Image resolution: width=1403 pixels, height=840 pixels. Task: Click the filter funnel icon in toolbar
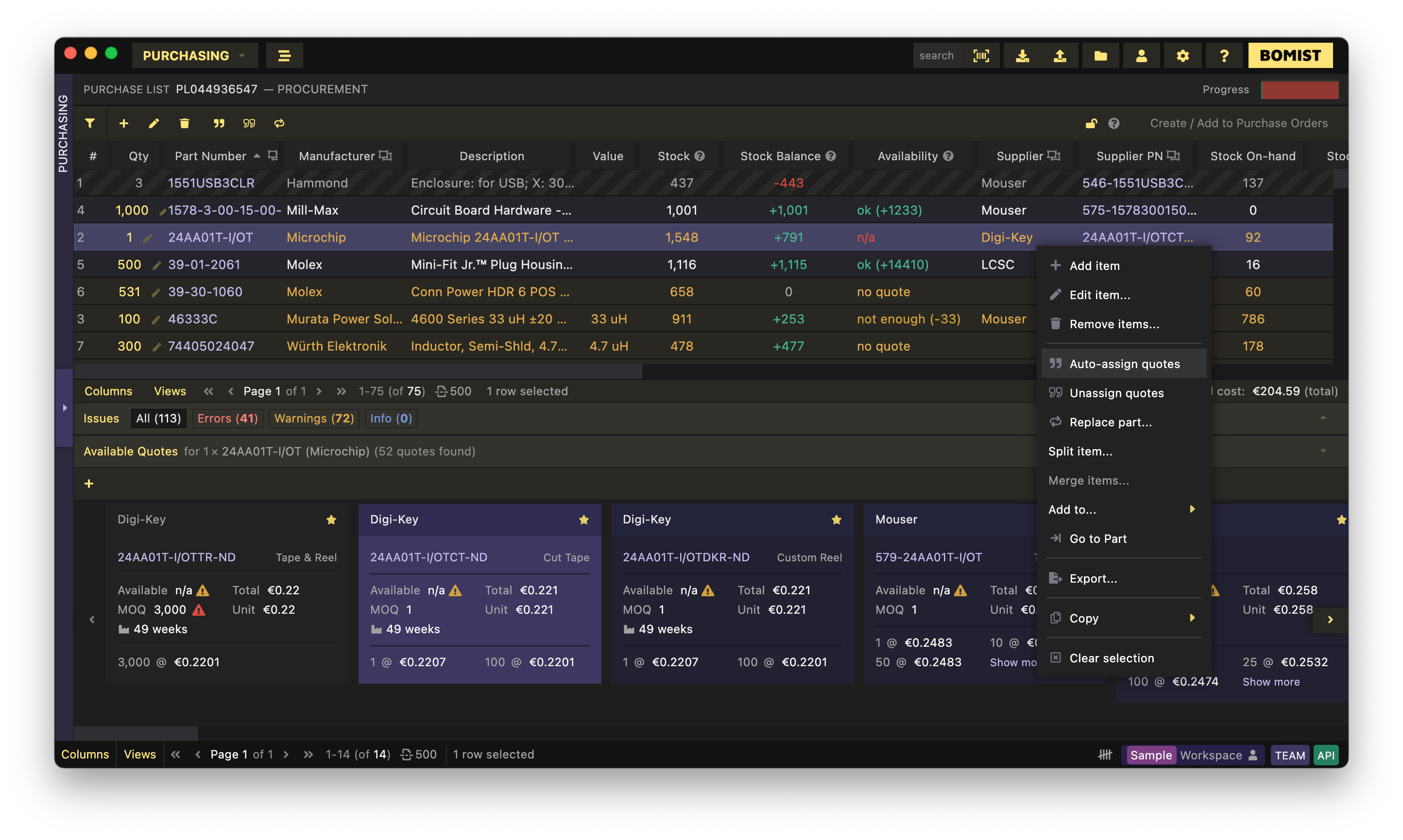coord(90,123)
